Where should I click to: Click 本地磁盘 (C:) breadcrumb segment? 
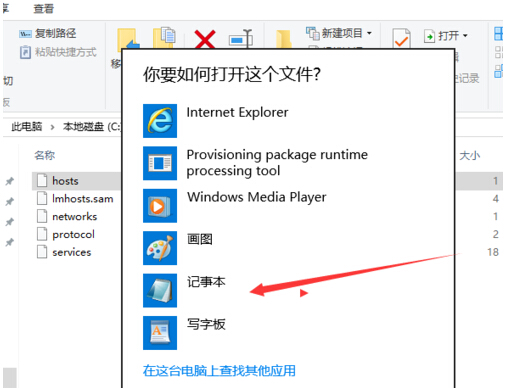pyautogui.click(x=92, y=127)
